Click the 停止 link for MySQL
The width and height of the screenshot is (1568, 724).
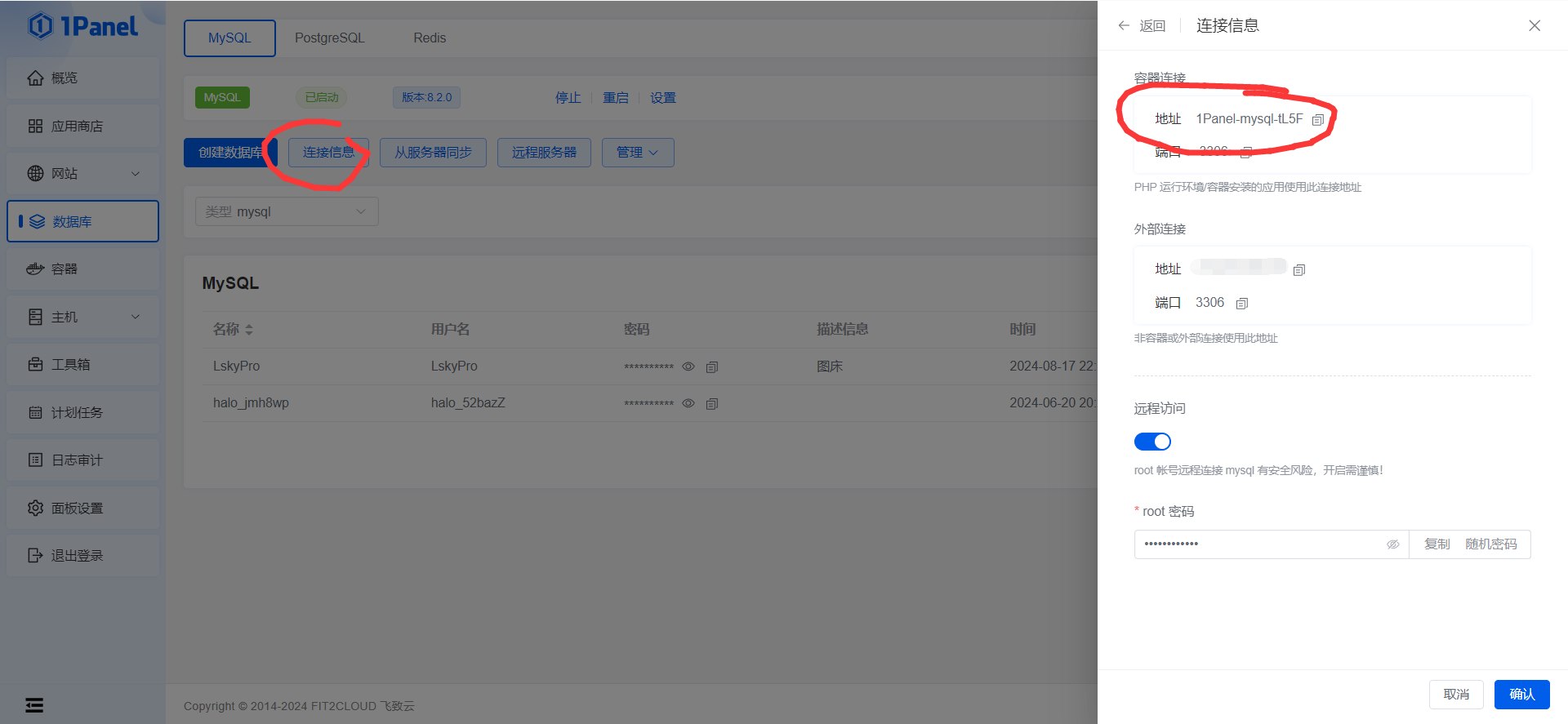(x=568, y=98)
